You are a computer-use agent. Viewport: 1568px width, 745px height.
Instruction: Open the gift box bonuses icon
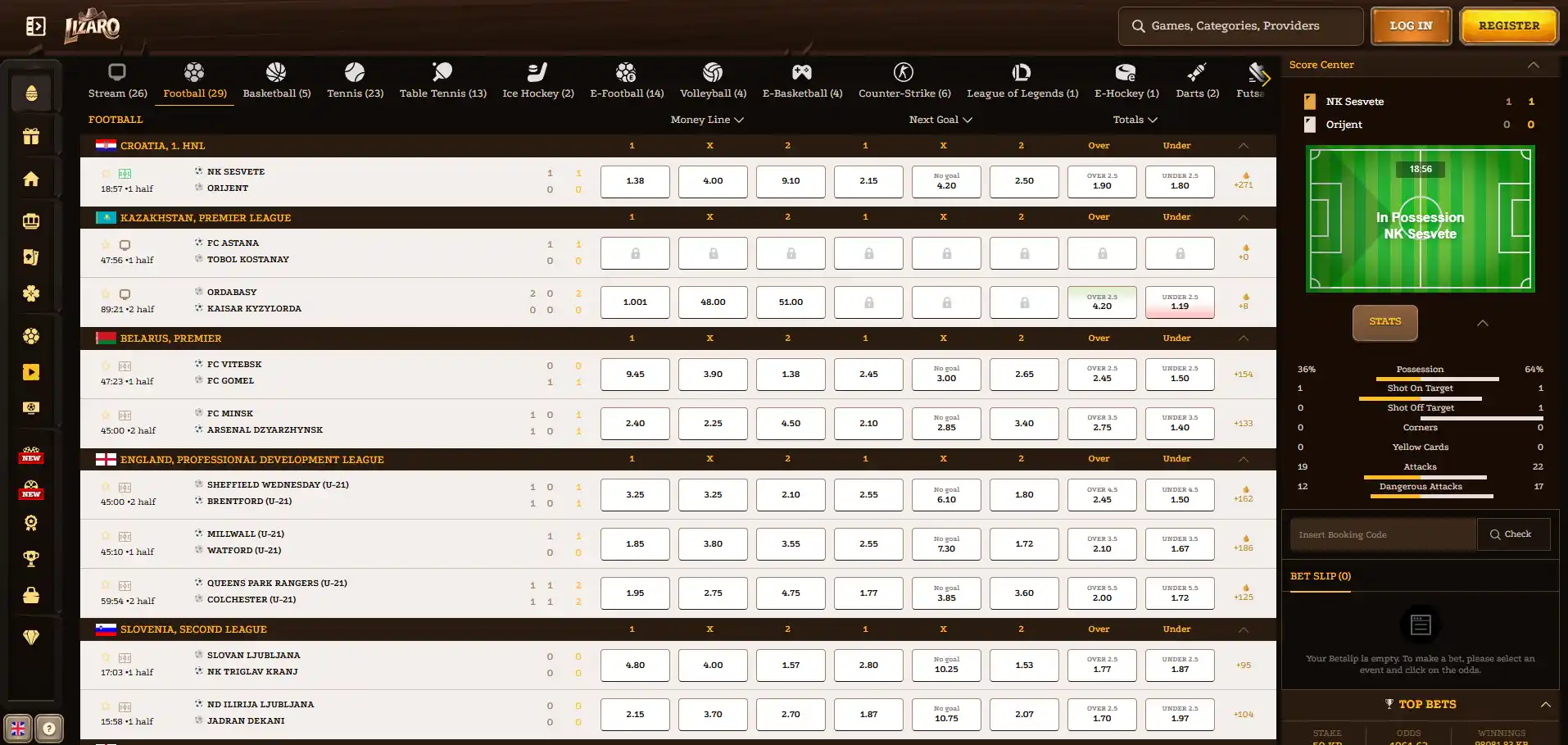[31, 136]
